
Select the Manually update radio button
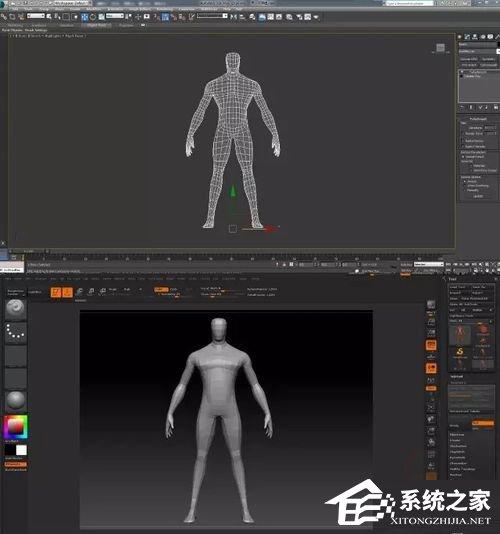(465, 190)
